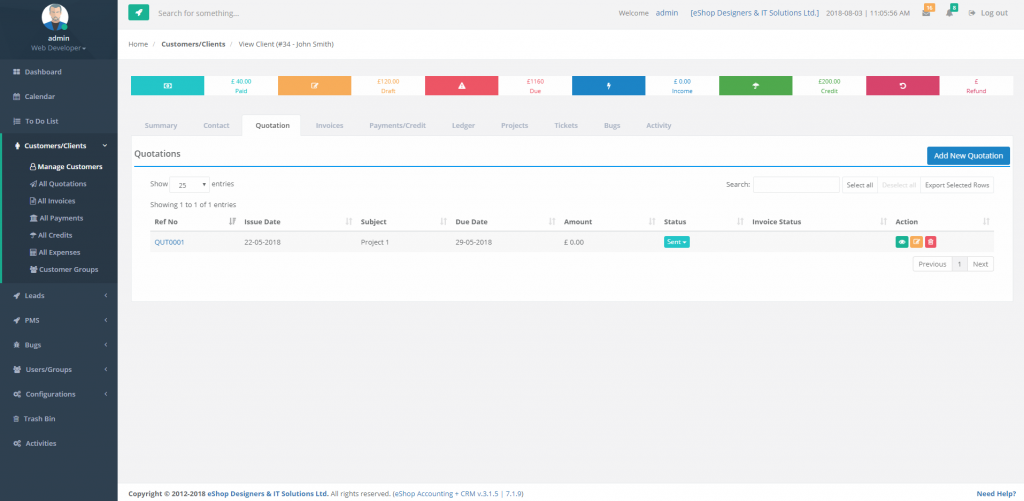
Task: Open the mail envelope notifications icon
Action: click(926, 13)
